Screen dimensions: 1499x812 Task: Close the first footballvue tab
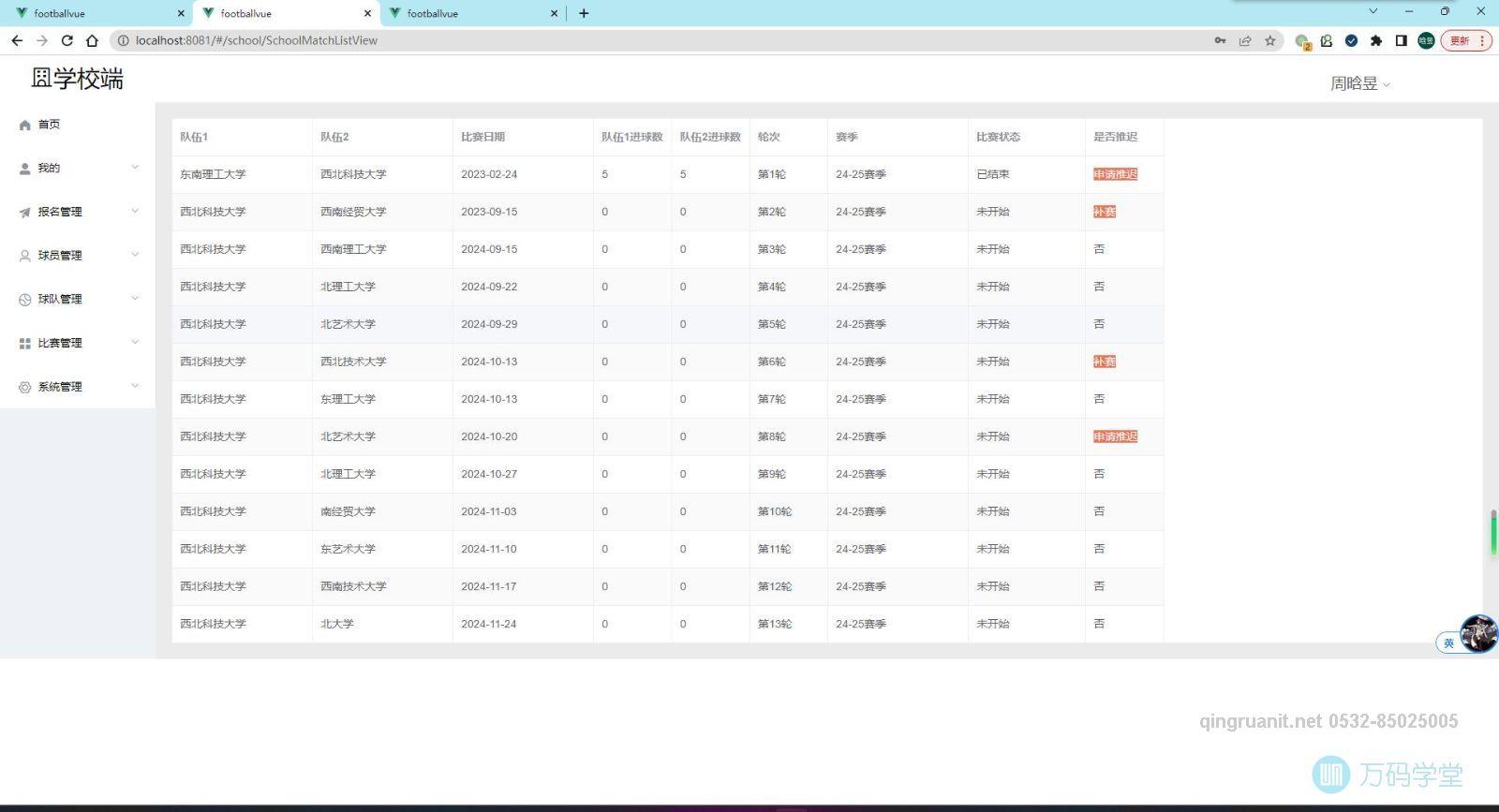click(181, 13)
